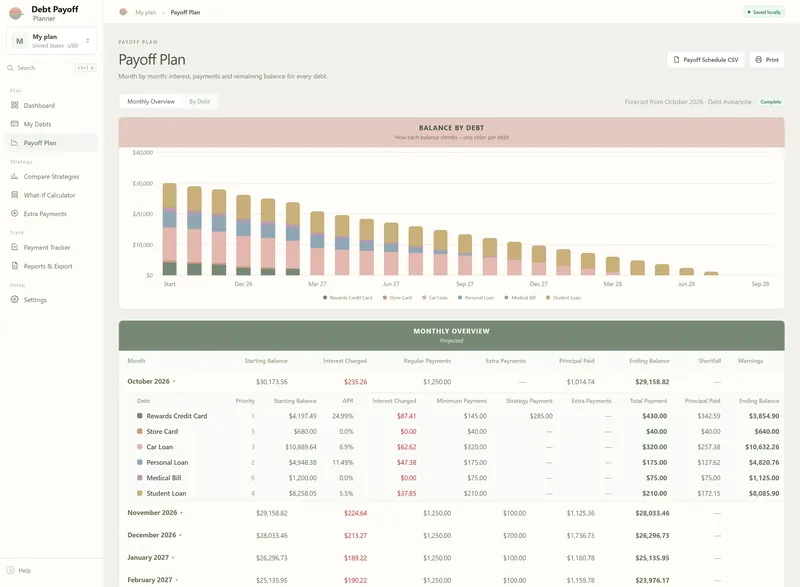Expand the February 2027 row
This screenshot has height=587, width=800.
452,580
